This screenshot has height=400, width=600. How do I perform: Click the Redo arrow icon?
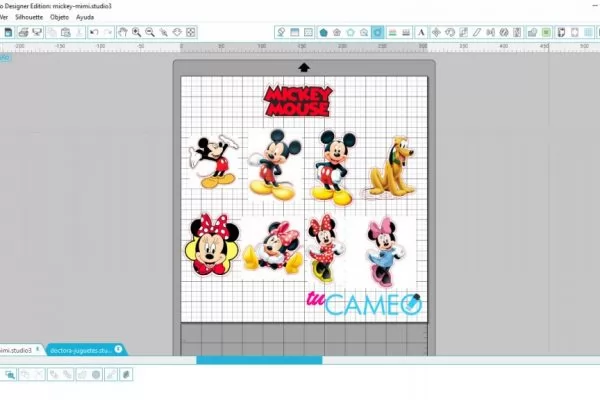[x=108, y=33]
